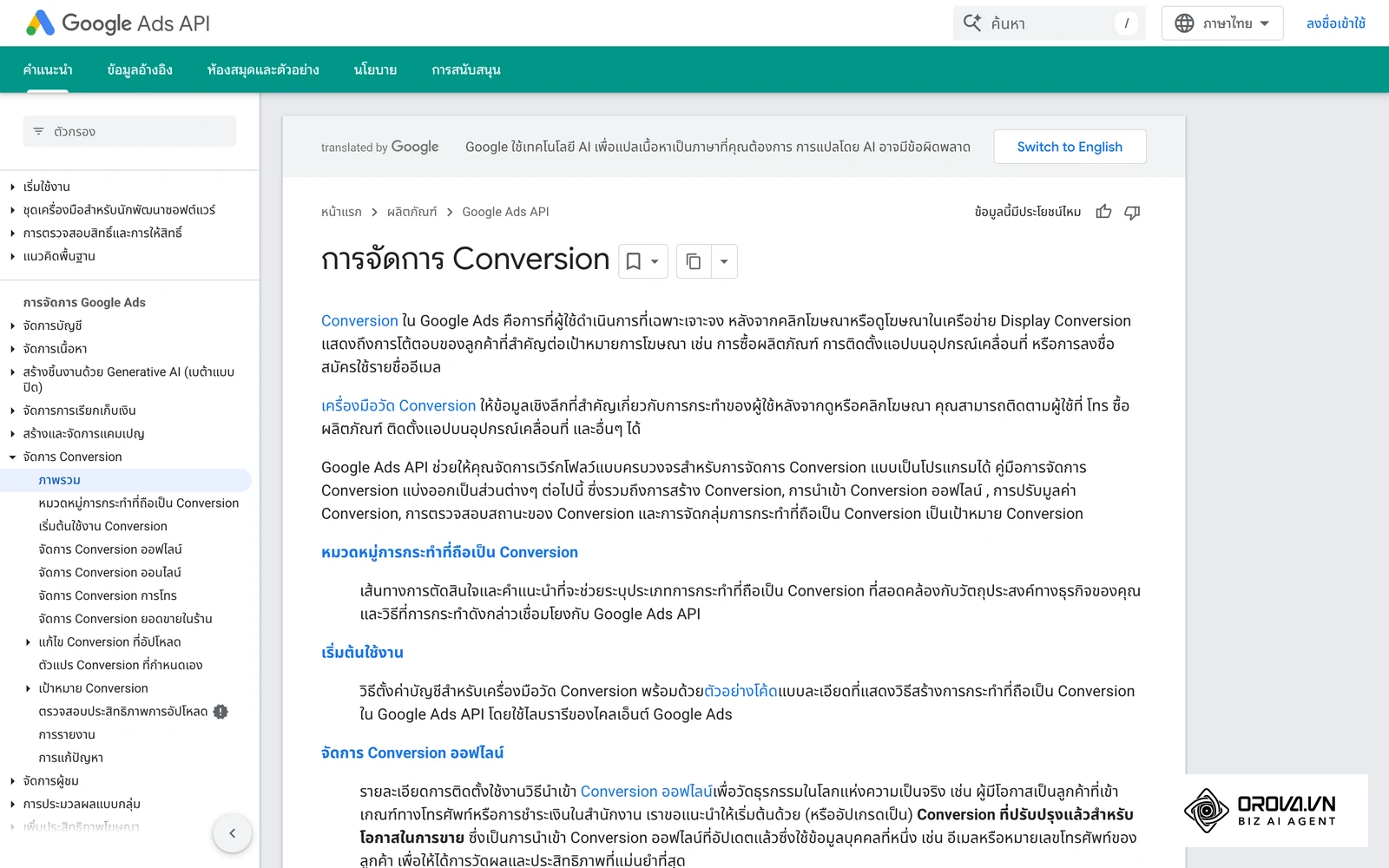Expand the จัดการบัญชี section
The width and height of the screenshot is (1389, 868).
(x=12, y=325)
